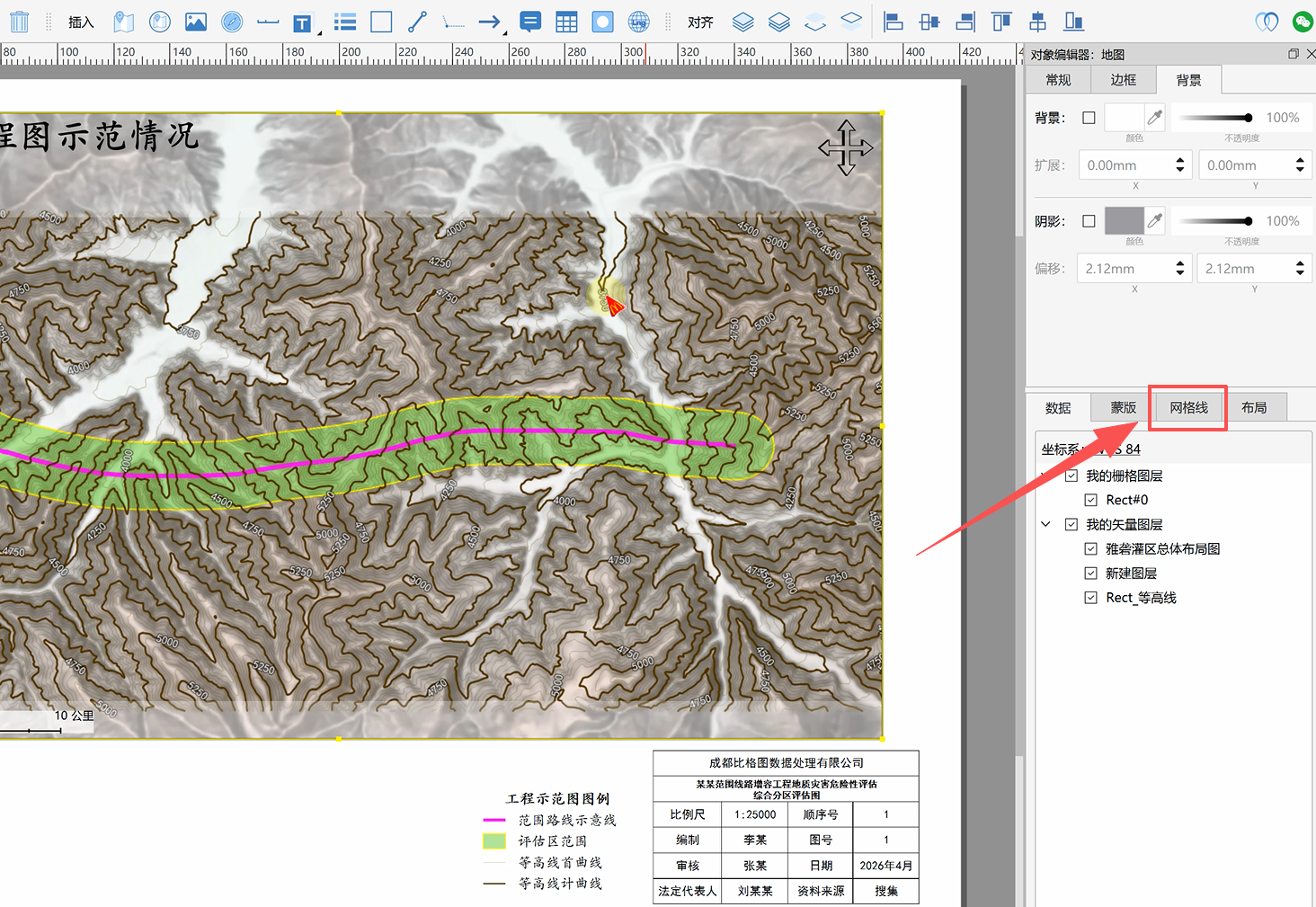Align selected objects to the bottom
Screen dimensions: 1316x907
1073,22
